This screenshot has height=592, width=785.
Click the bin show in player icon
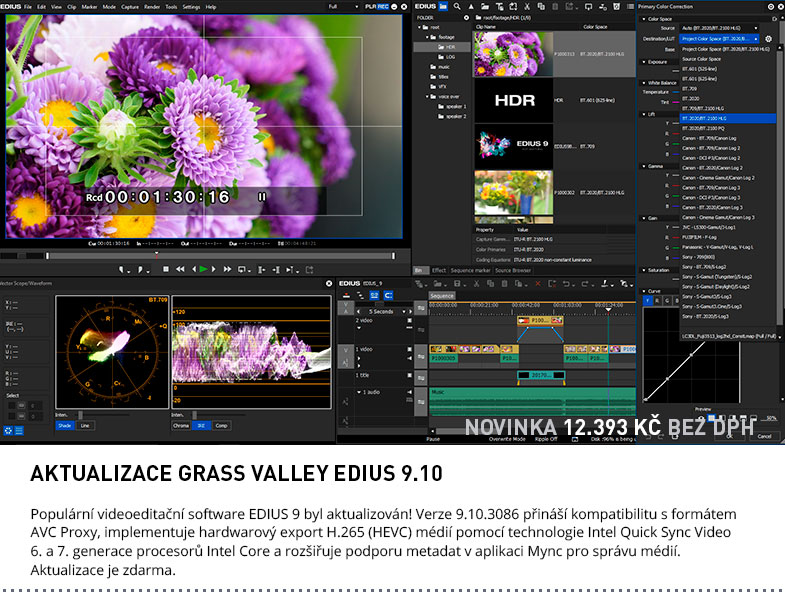(589, 7)
